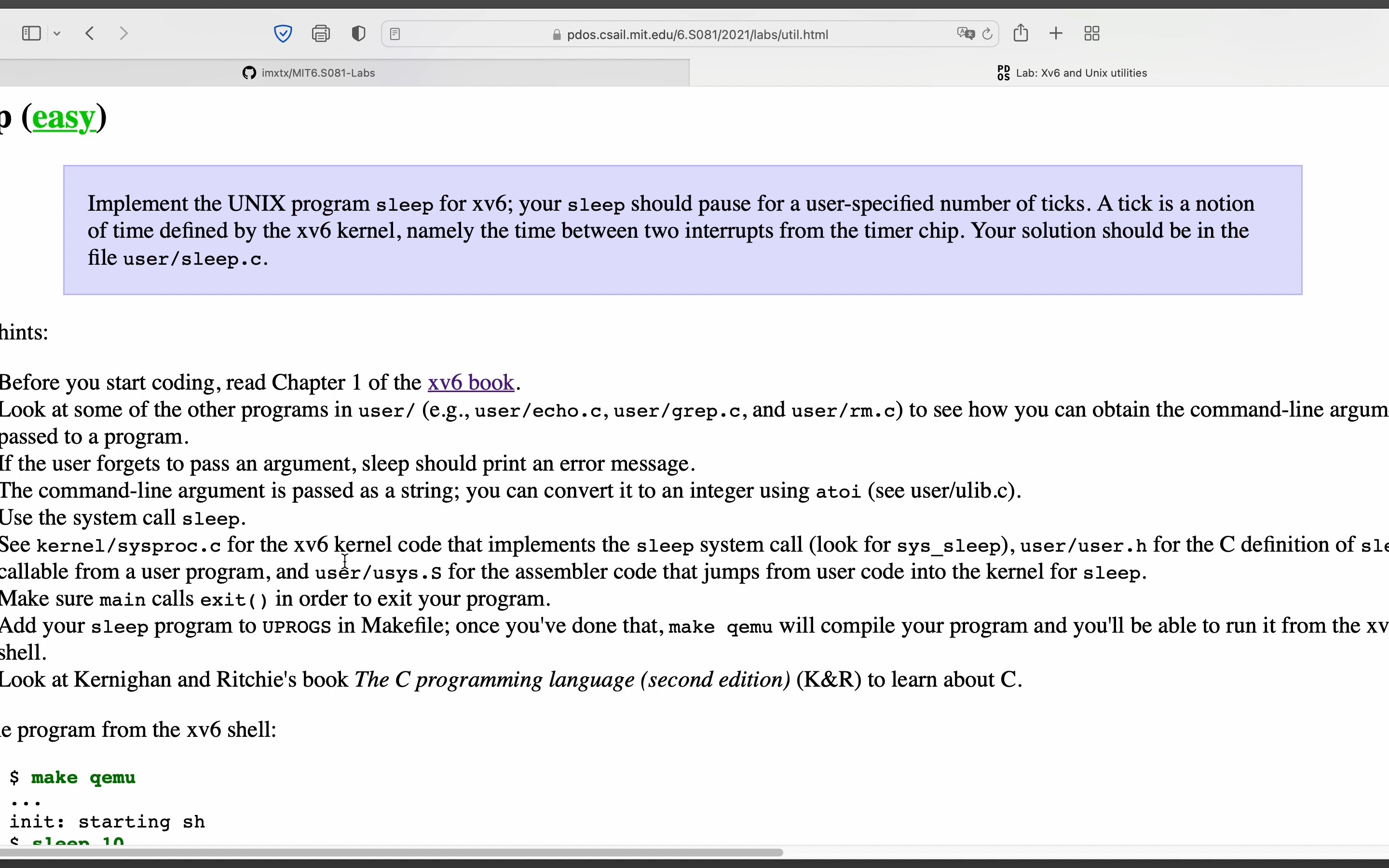Click the extensions icon in toolbar
The width and height of the screenshot is (1389, 868).
tap(1092, 33)
